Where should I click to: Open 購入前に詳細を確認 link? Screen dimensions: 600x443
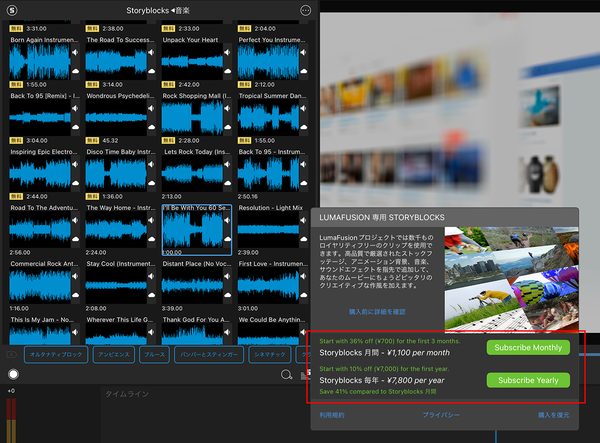point(376,313)
